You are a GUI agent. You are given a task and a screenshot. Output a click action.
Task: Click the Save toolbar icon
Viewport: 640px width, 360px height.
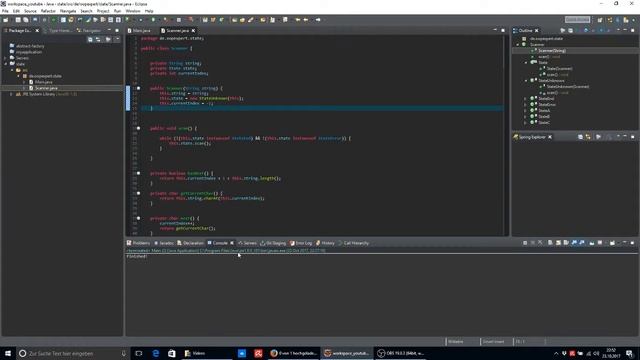18,20
